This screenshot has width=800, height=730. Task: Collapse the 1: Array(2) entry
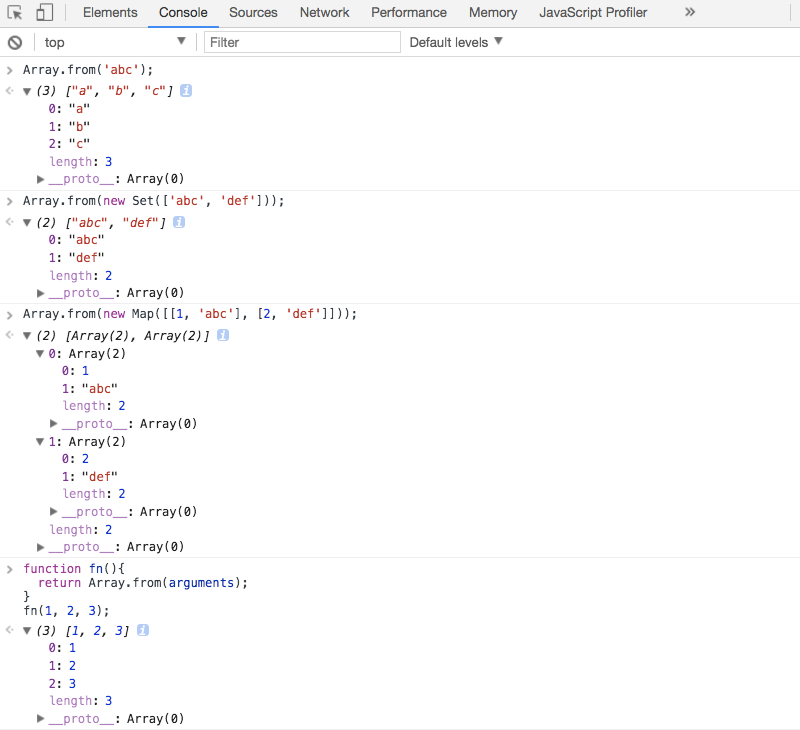click(x=40, y=441)
